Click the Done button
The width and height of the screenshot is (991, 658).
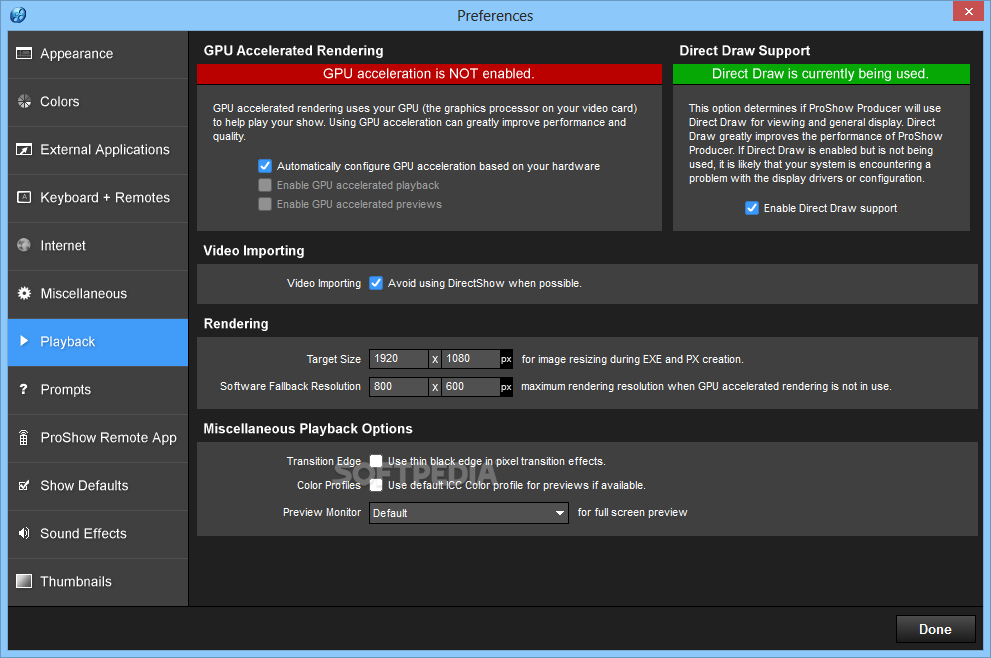coord(935,630)
